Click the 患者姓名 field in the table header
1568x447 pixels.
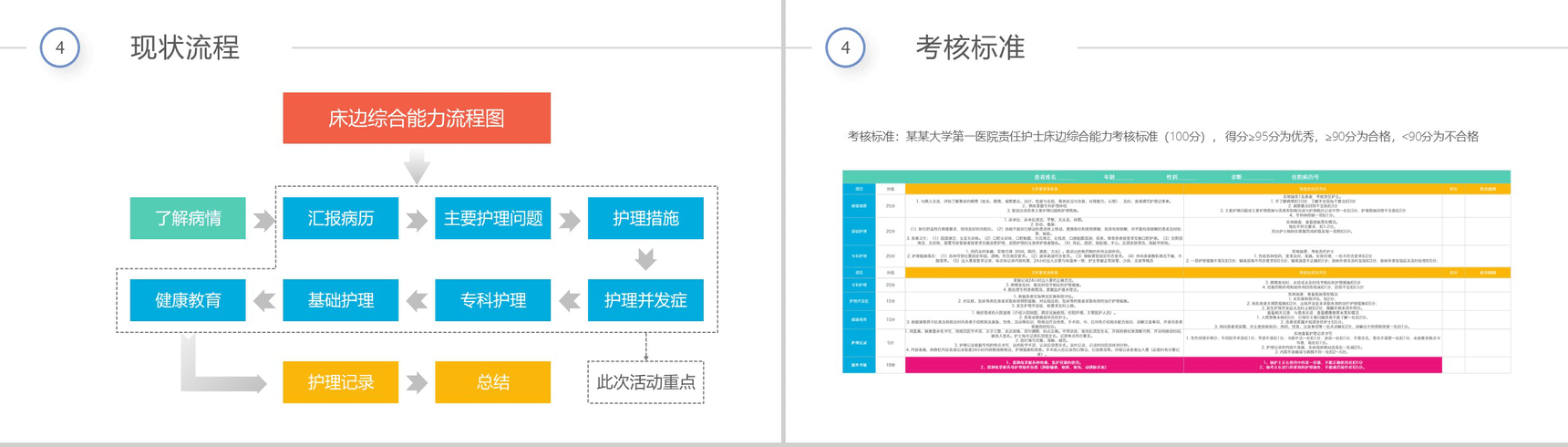pyautogui.click(x=1056, y=177)
